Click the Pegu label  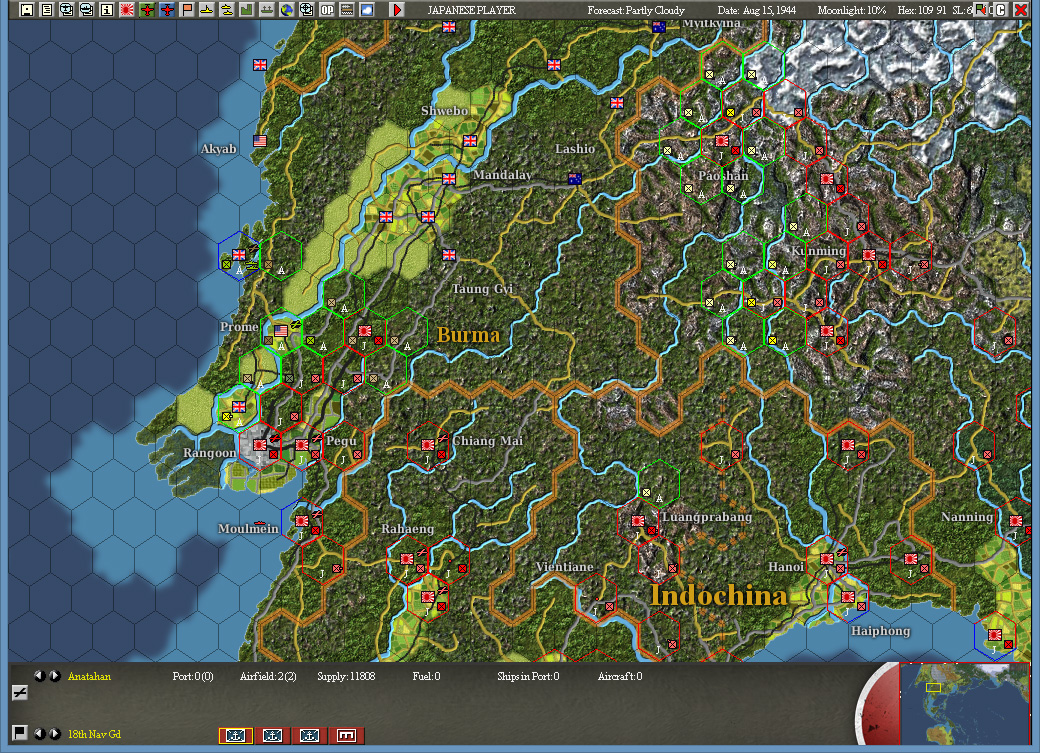pyautogui.click(x=342, y=441)
